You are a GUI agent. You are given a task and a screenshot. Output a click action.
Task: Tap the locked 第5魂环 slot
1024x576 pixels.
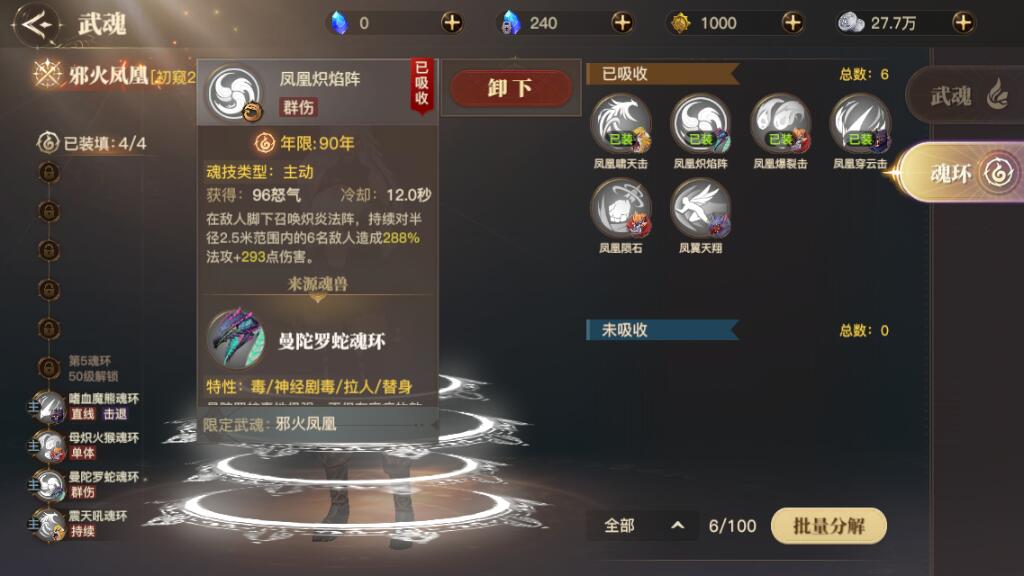(x=77, y=368)
